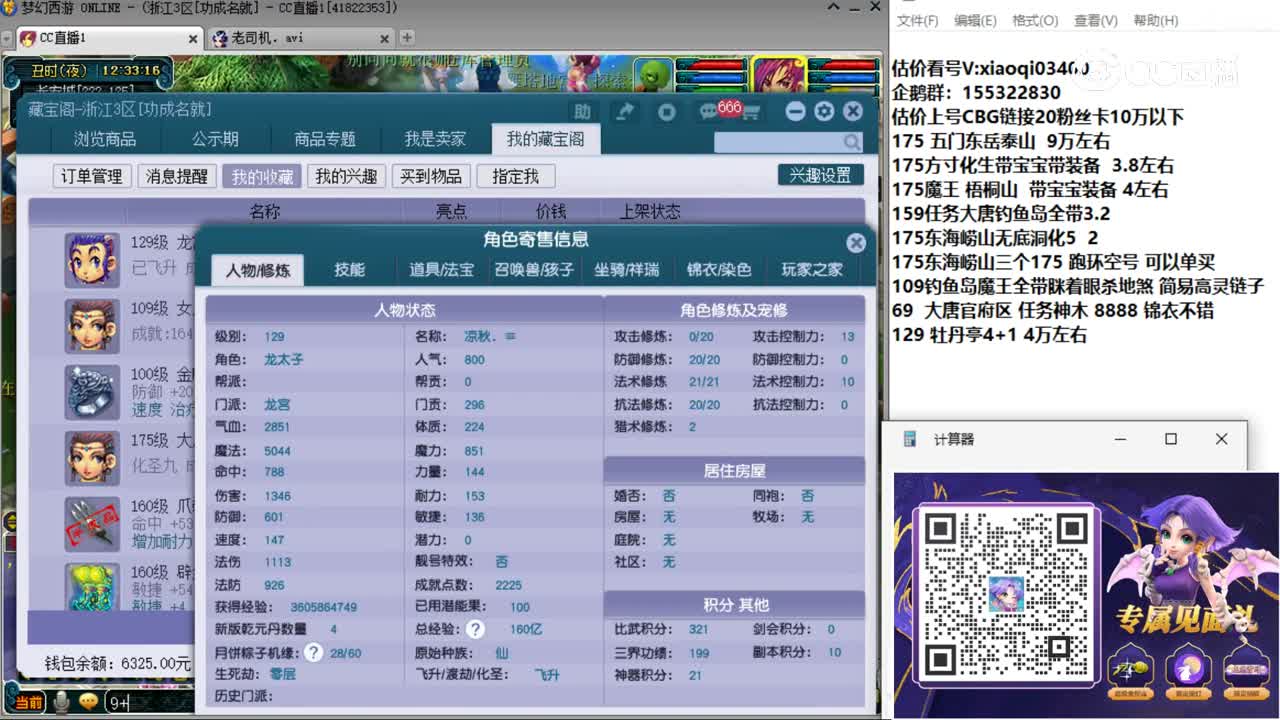Select the 160级 green armor thumbnail
1280x720 pixels.
coord(92,587)
